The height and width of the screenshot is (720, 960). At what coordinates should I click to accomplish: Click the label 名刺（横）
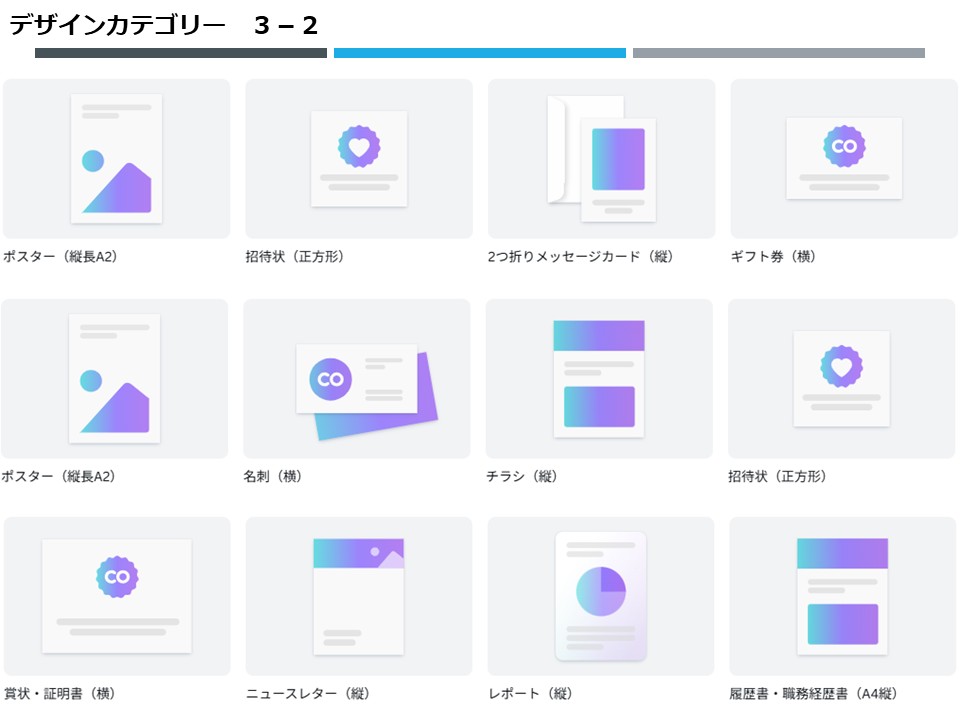272,476
